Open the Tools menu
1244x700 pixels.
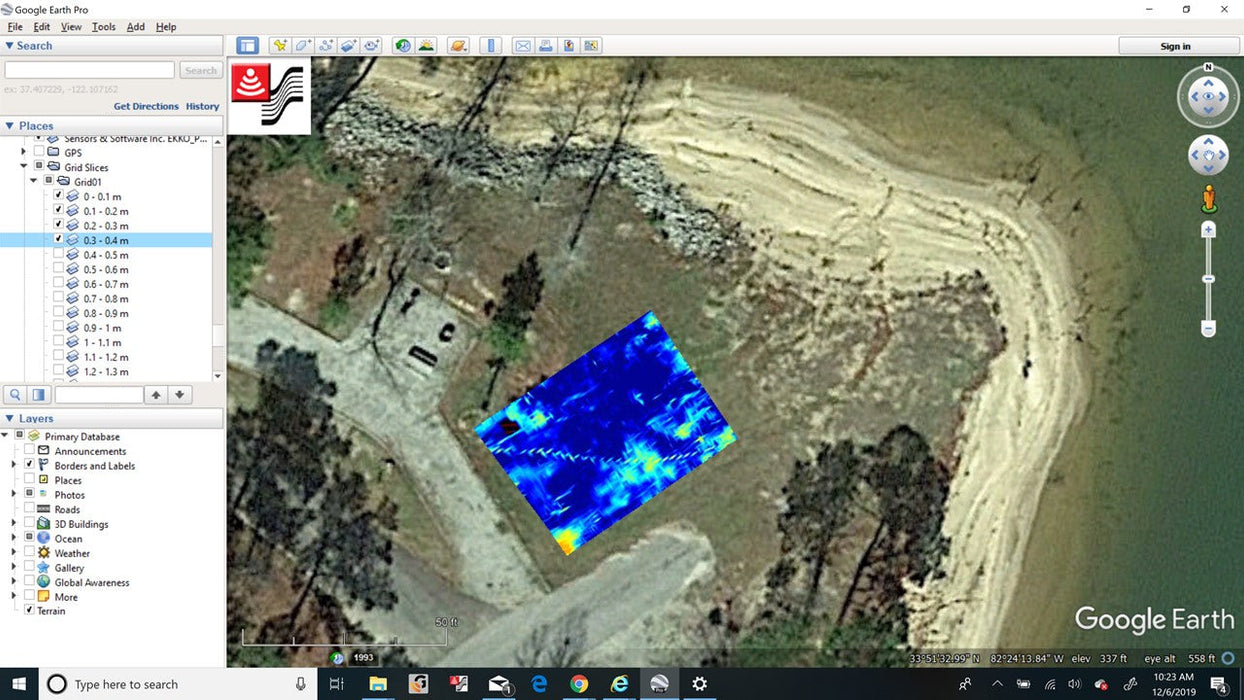pos(104,27)
